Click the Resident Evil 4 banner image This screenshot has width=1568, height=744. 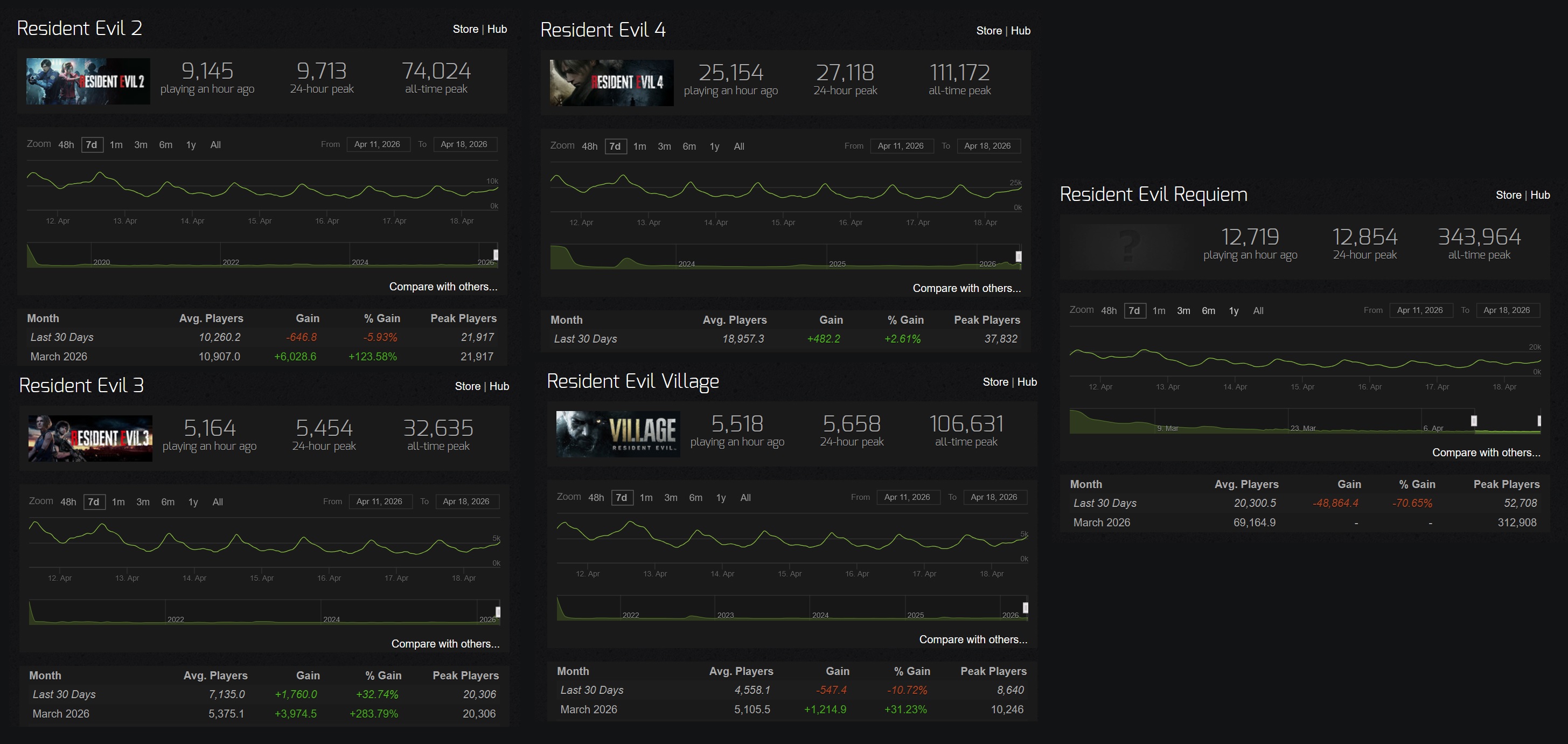tap(611, 83)
